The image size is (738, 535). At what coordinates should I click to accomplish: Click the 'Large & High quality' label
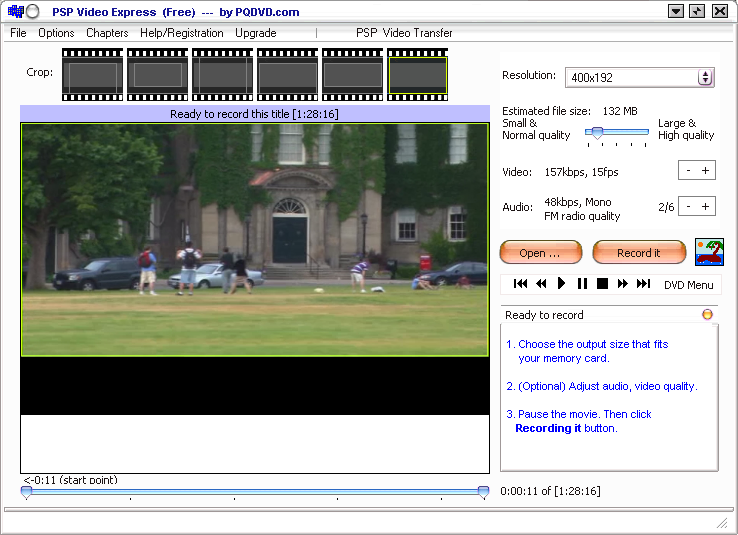coord(686,129)
